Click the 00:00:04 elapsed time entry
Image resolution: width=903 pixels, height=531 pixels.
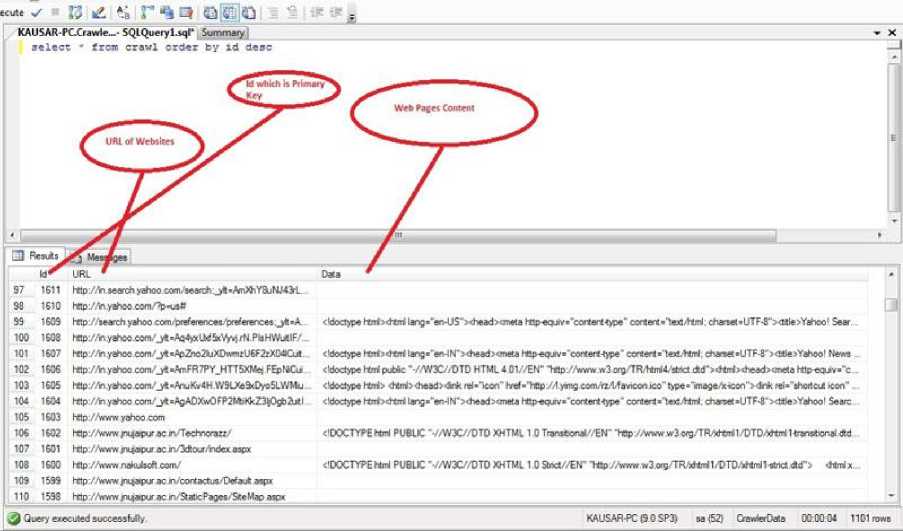point(818,518)
